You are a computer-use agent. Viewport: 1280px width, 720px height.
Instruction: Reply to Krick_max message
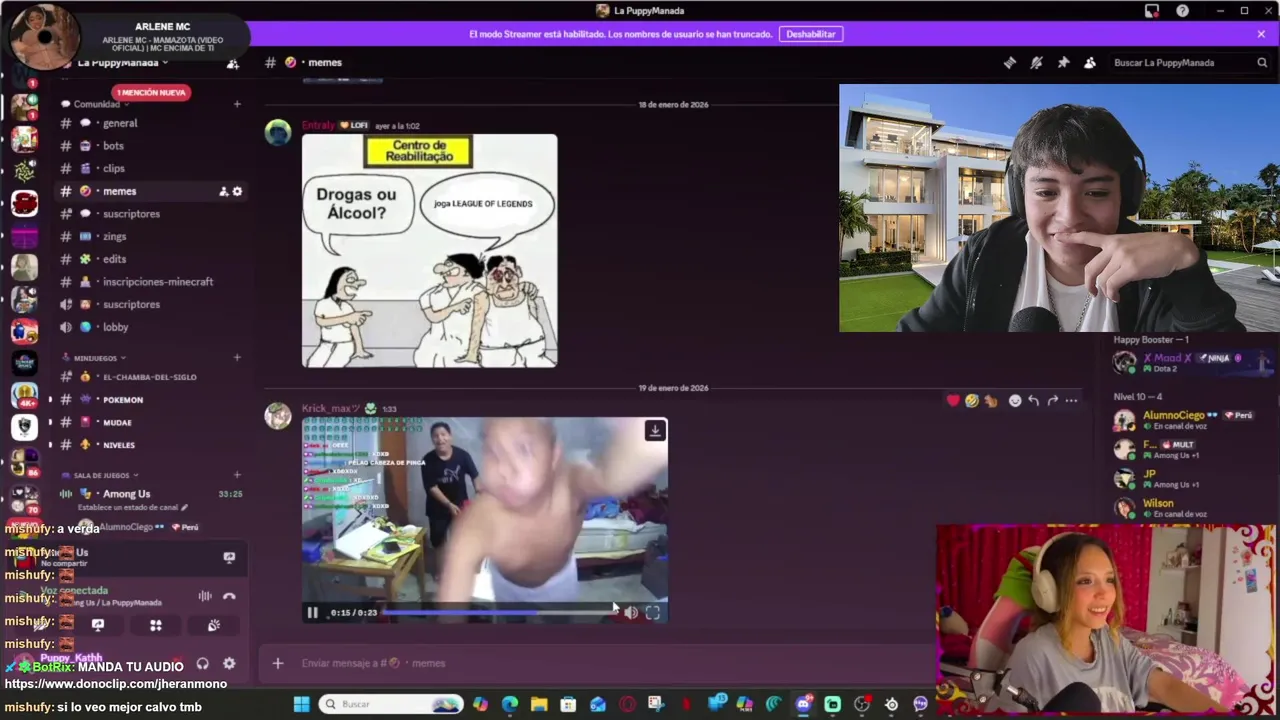tap(1034, 400)
